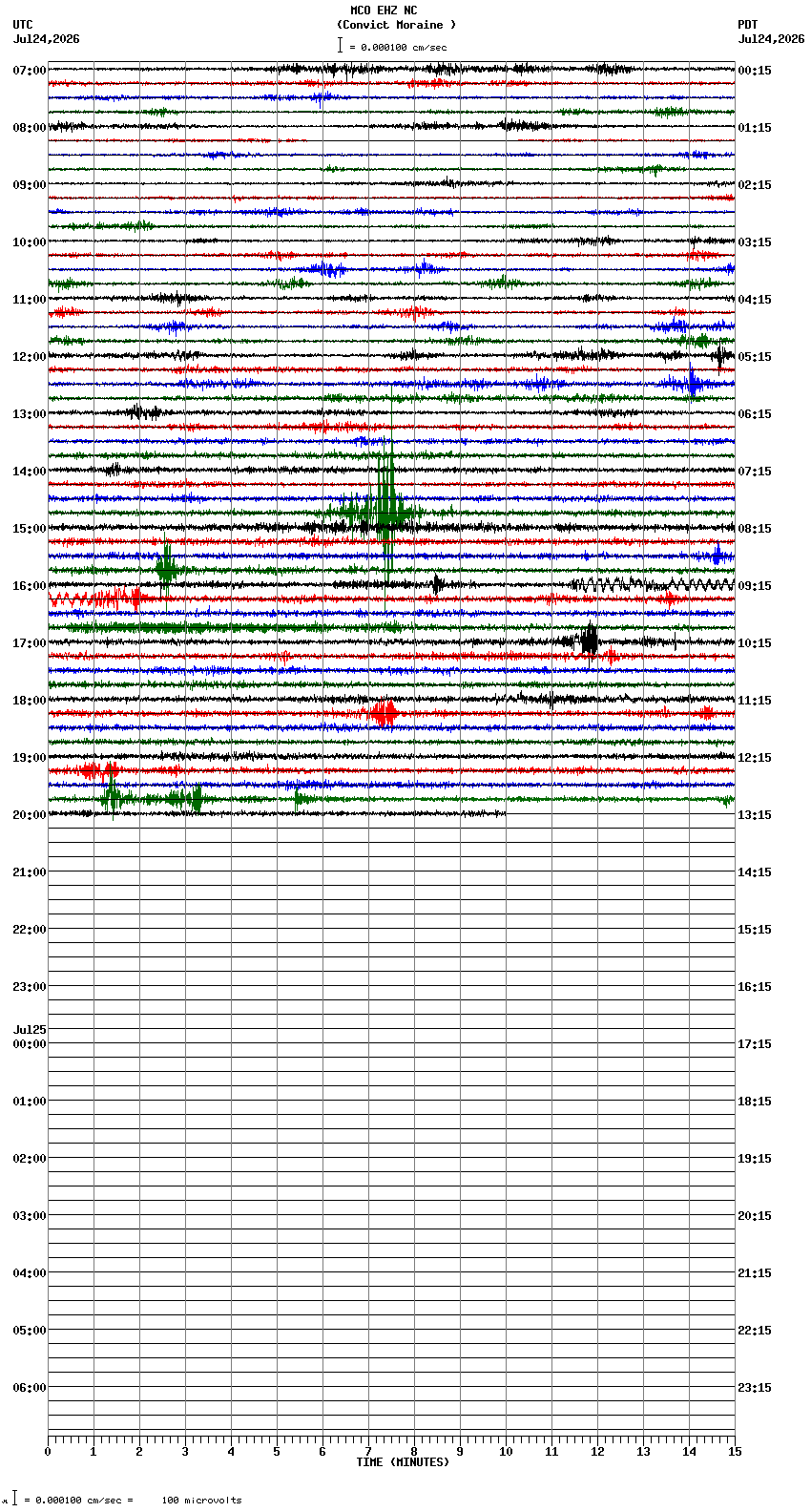Click the red low-frequency wave at the start of the 16:15 trace
Viewport: 811px width, 1512px height.
point(95,598)
